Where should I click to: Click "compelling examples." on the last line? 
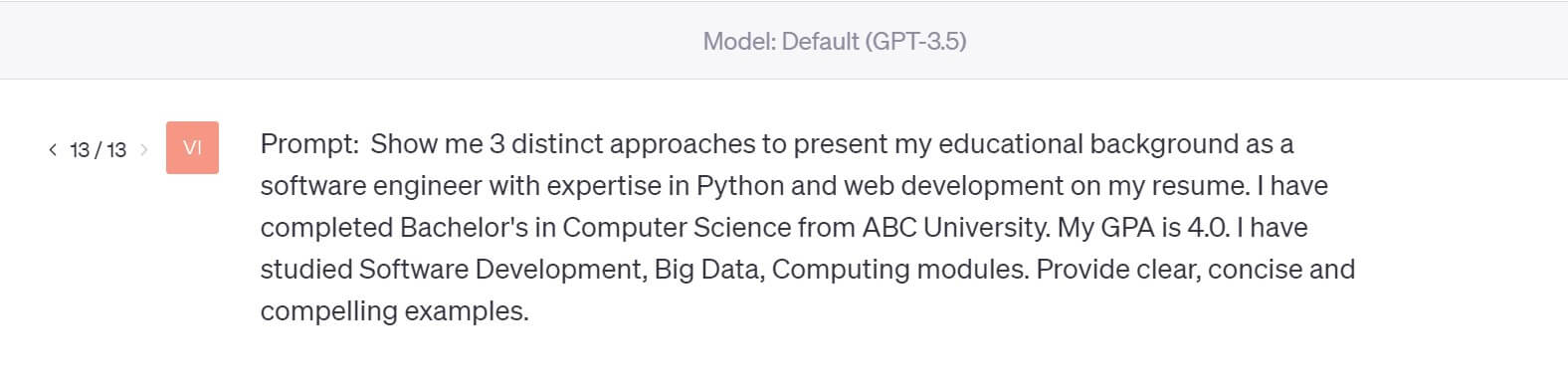(x=395, y=311)
